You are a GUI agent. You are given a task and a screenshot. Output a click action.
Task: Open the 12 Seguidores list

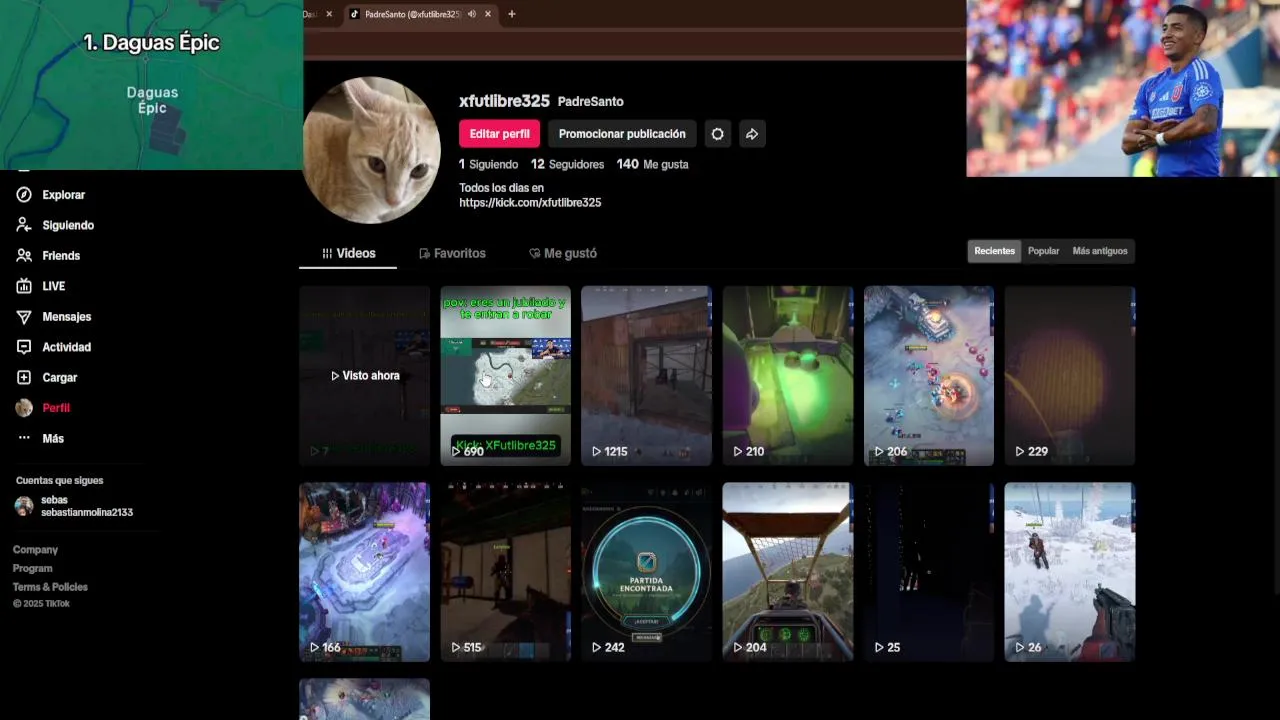tap(567, 164)
